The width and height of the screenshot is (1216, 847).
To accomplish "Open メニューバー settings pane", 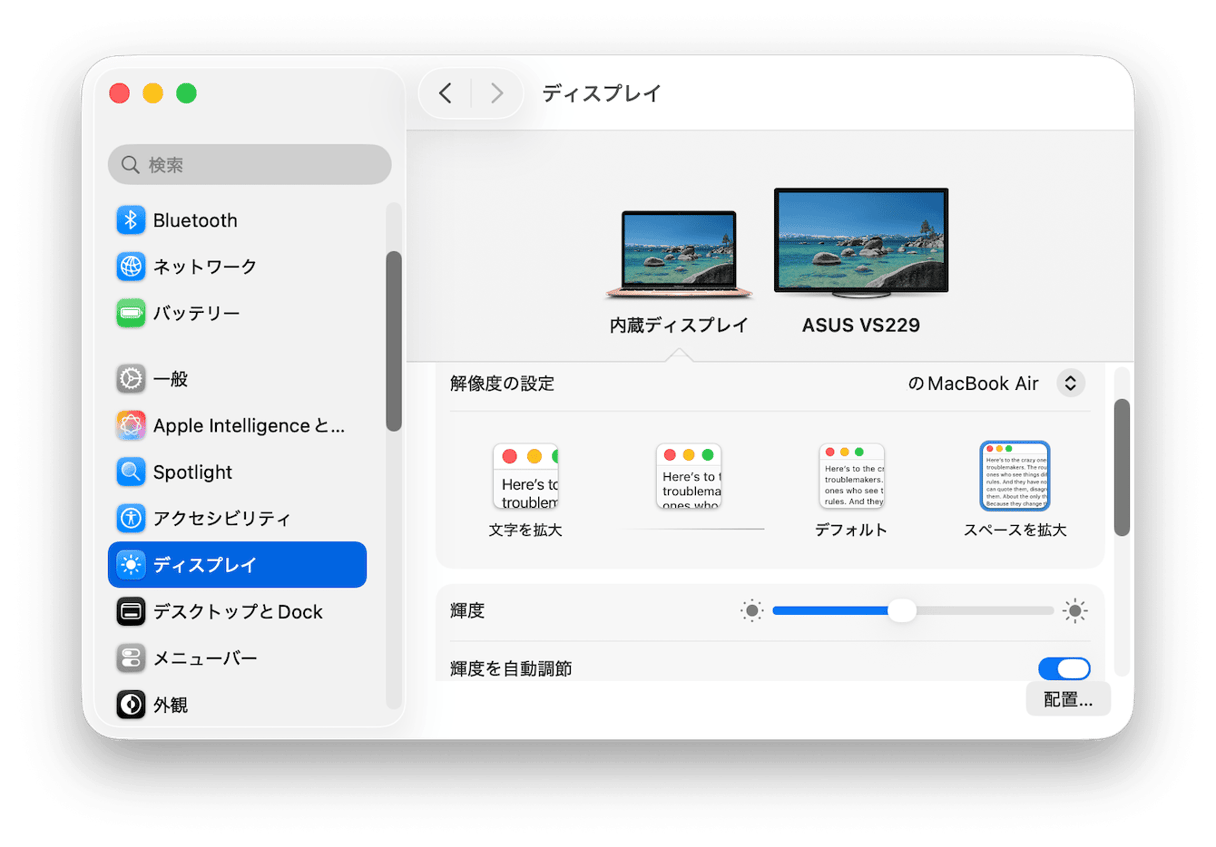I will pyautogui.click(x=237, y=658).
